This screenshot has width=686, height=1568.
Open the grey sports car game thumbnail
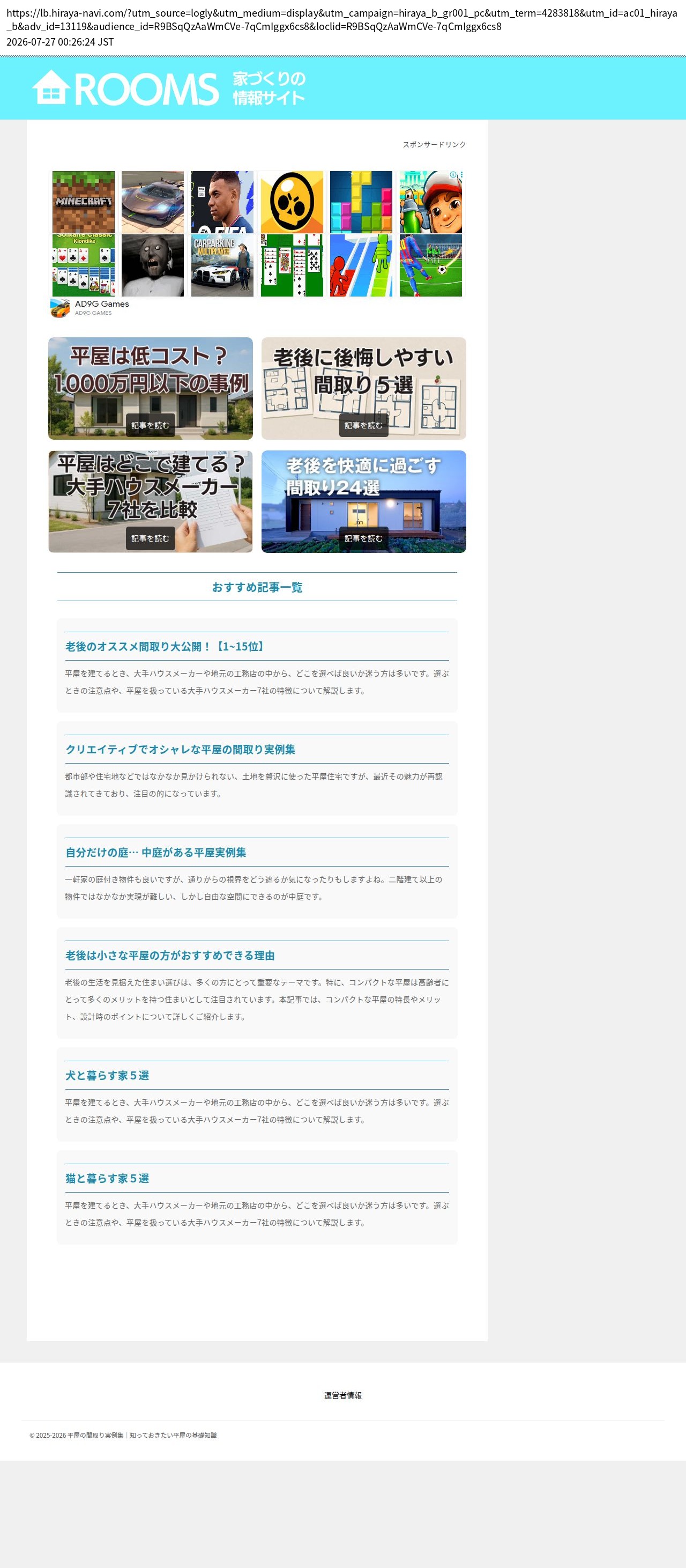(x=153, y=202)
